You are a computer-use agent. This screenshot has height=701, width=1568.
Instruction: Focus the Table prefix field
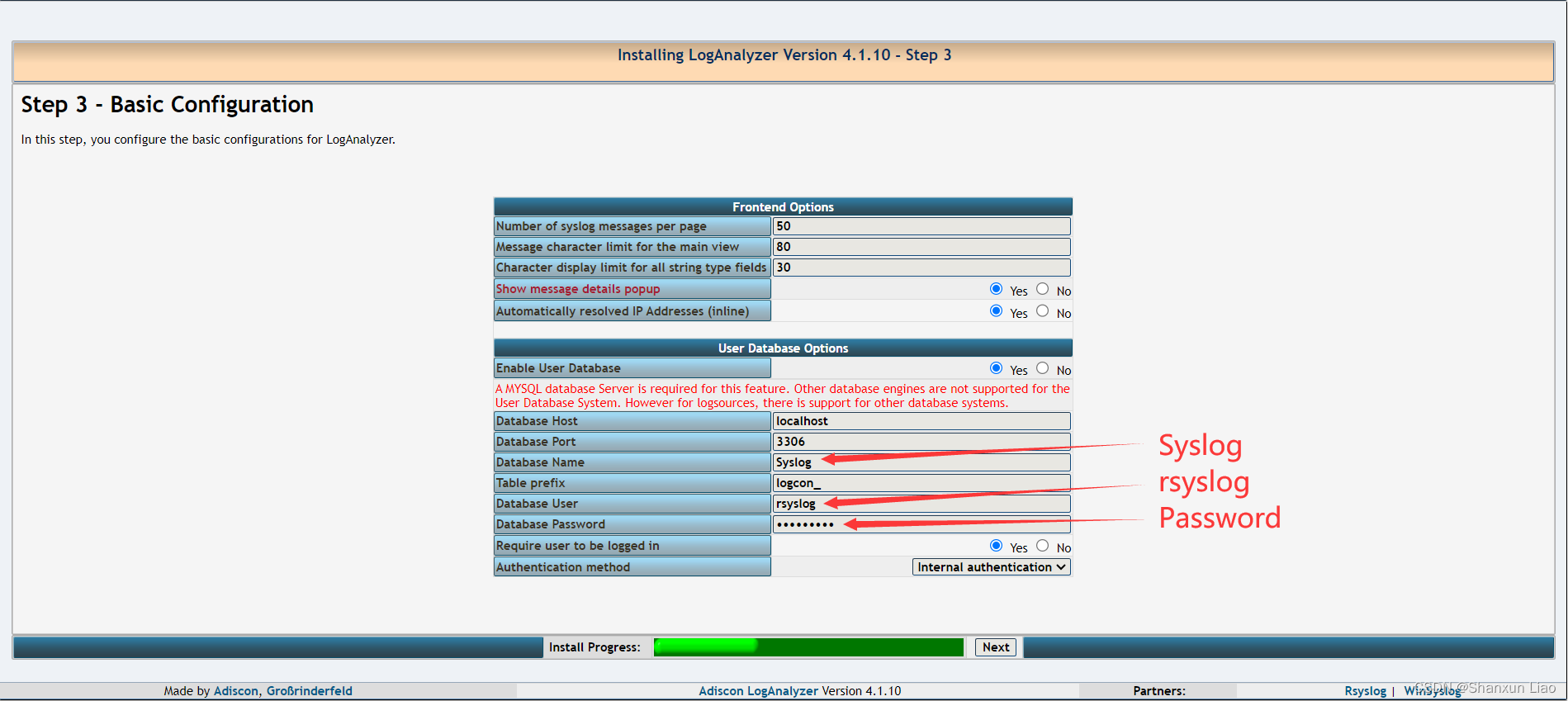[x=921, y=483]
